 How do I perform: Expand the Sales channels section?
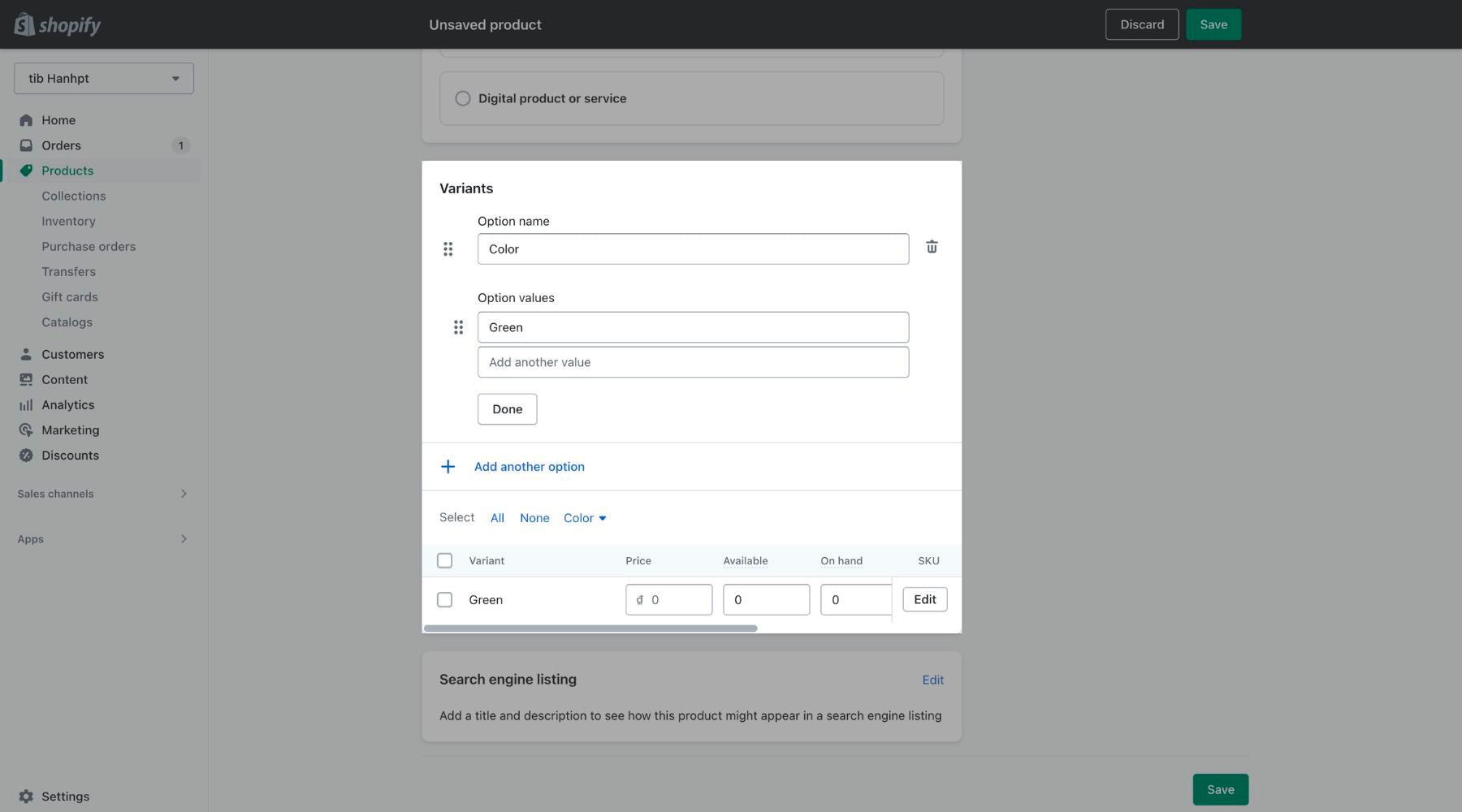click(x=184, y=494)
